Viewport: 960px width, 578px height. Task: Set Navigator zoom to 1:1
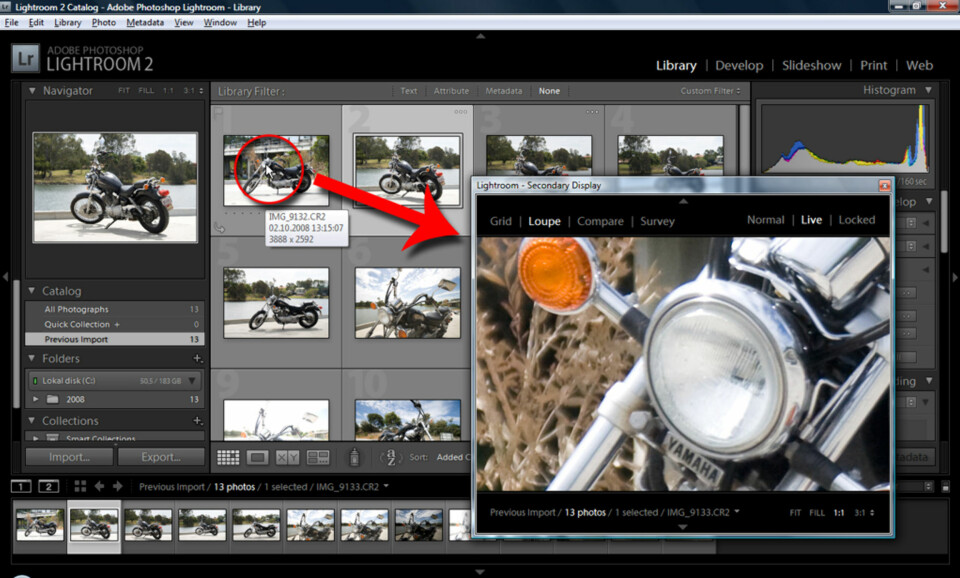point(168,91)
